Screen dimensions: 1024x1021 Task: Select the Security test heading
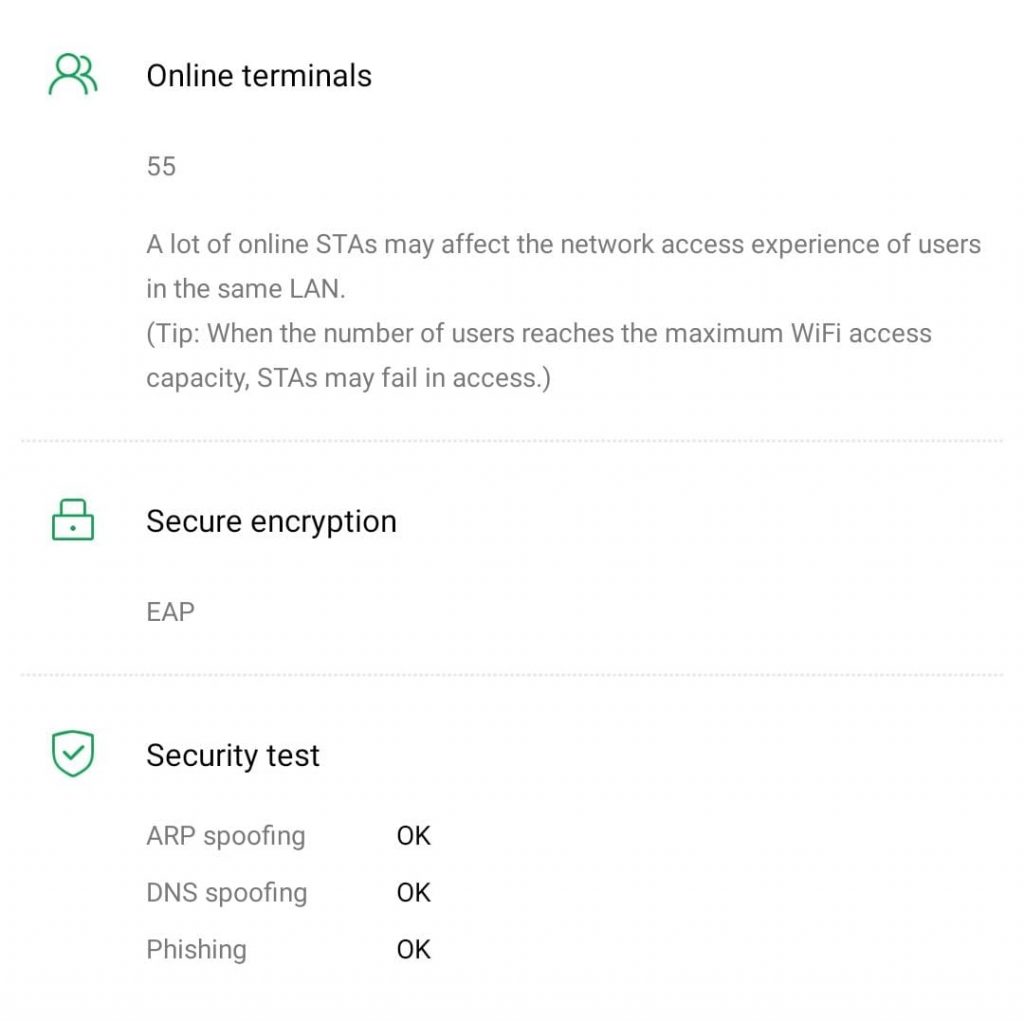(233, 755)
